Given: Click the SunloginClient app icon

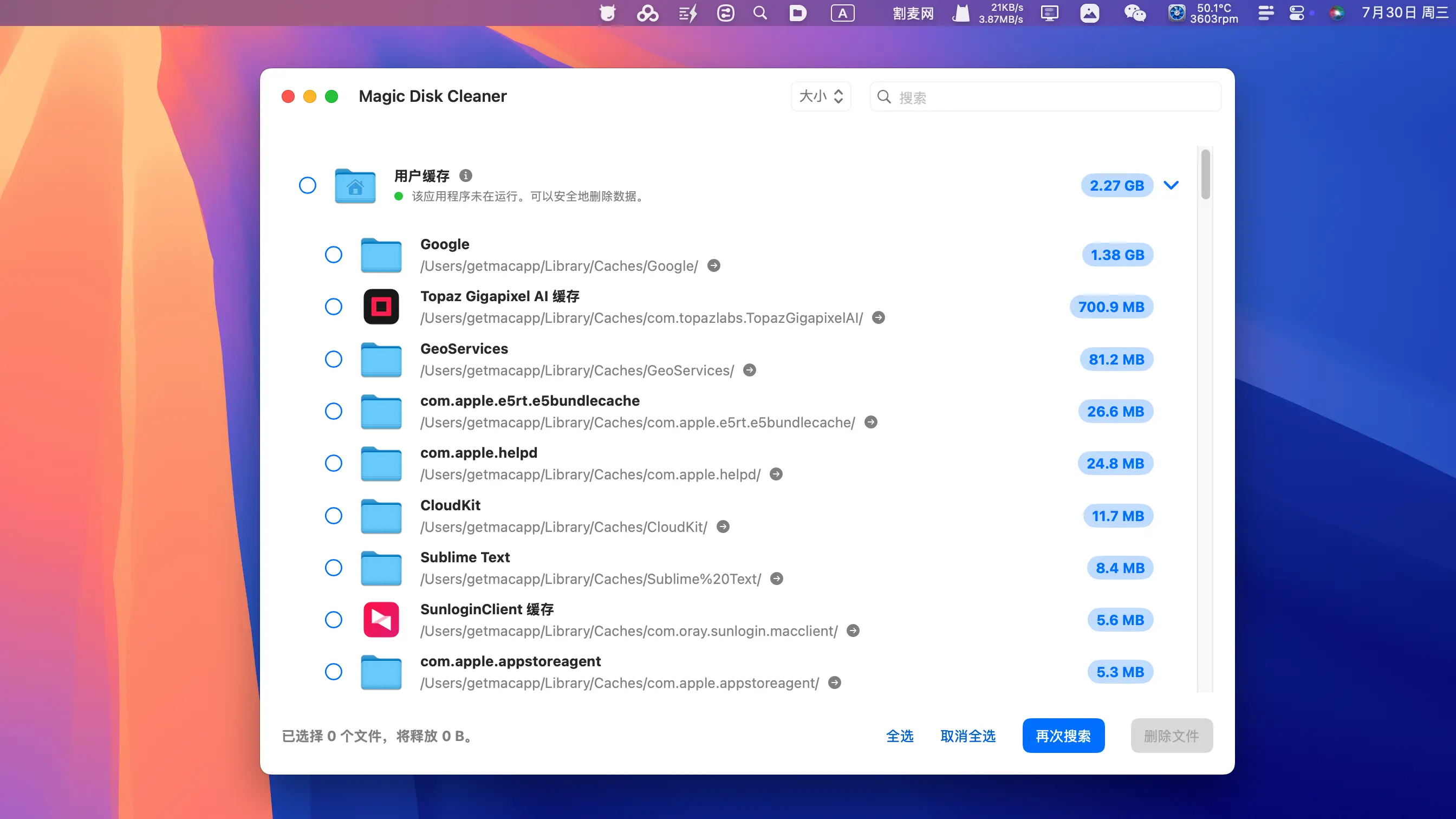Looking at the screenshot, I should pyautogui.click(x=381, y=620).
